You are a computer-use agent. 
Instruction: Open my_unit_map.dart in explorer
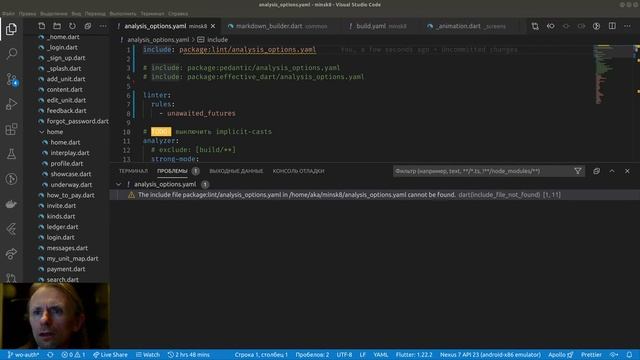click(72, 259)
